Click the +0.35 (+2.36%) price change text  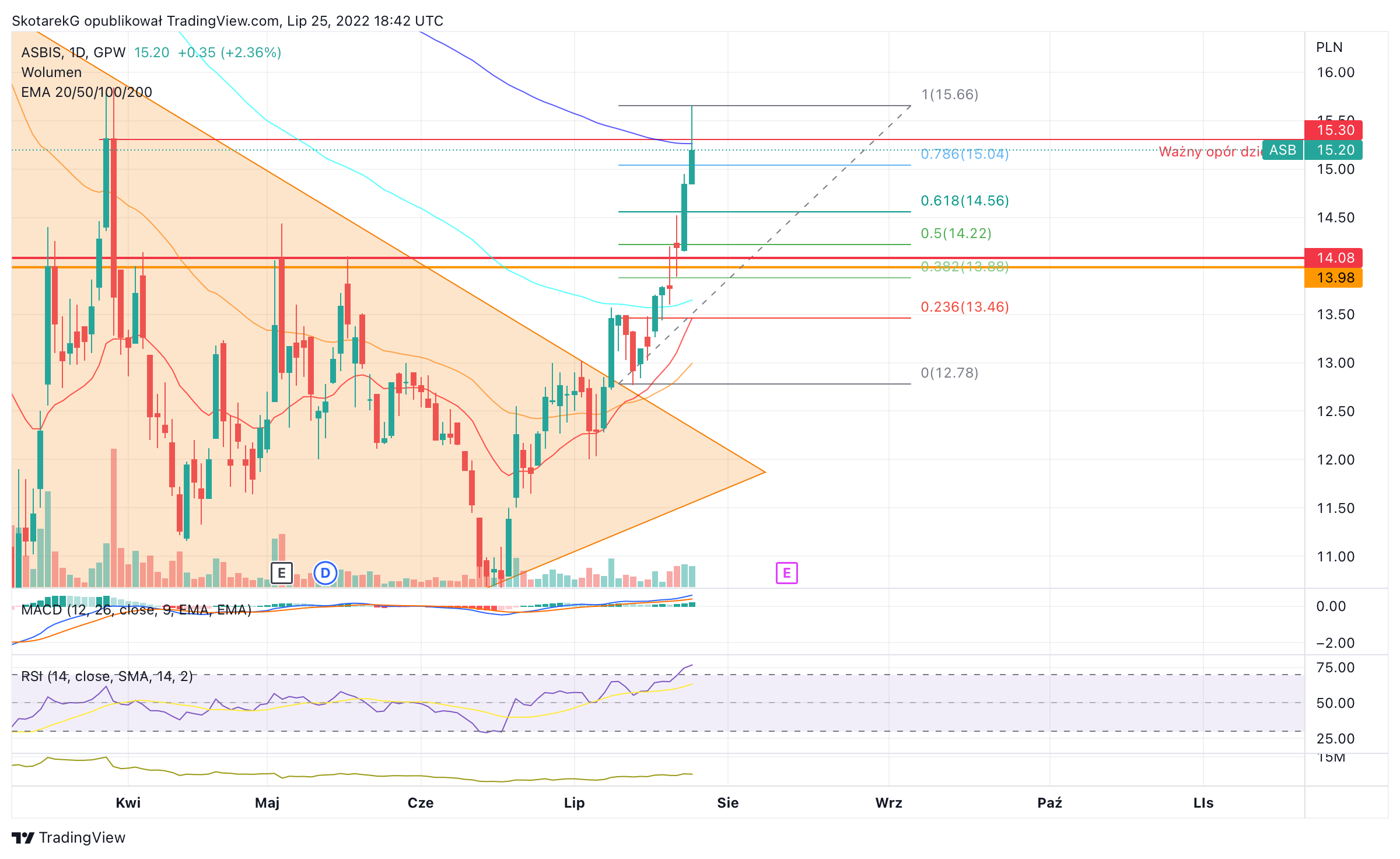(230, 53)
